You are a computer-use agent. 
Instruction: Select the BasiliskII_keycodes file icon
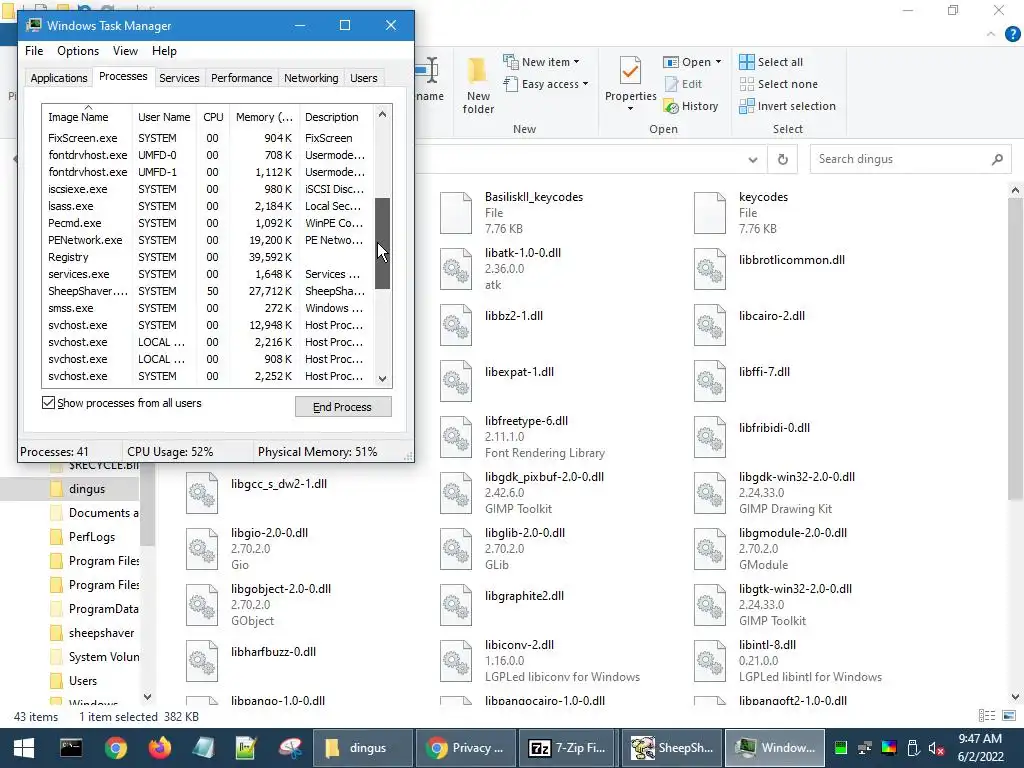[x=456, y=212]
